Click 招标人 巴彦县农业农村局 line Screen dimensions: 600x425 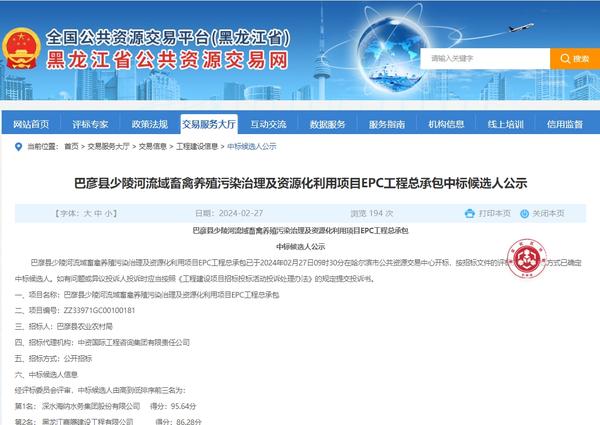(64, 326)
